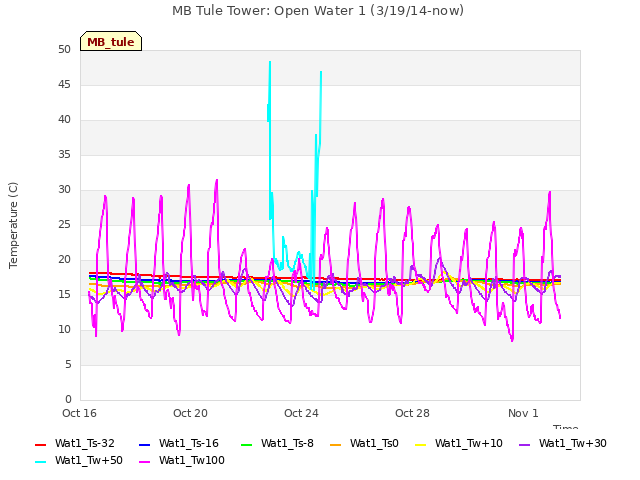
Task: Click the Oct 16 x-axis tick label
Action: point(79,413)
